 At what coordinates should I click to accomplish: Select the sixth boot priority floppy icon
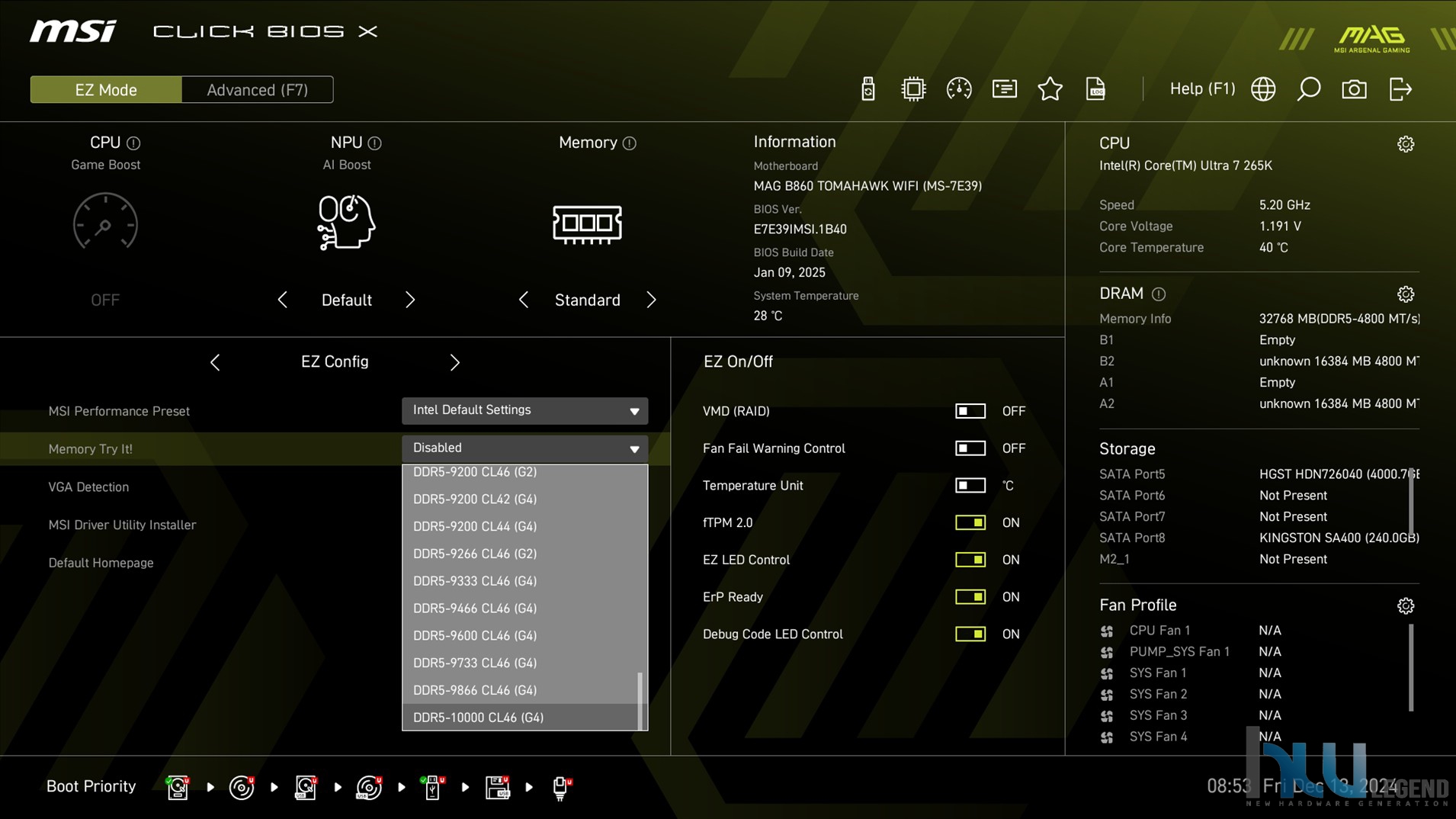click(497, 787)
